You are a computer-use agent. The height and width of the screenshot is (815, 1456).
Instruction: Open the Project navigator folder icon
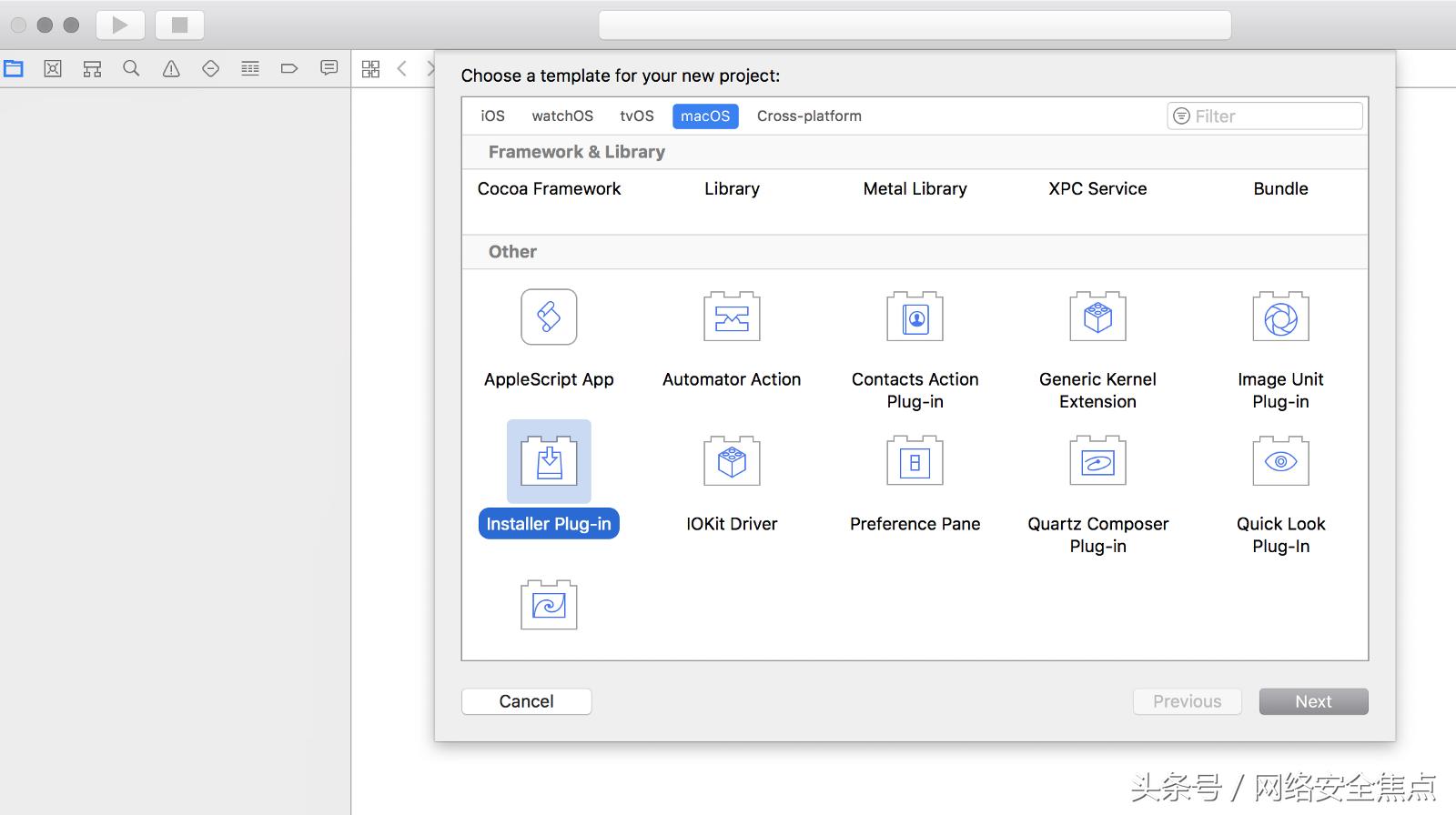(x=14, y=68)
